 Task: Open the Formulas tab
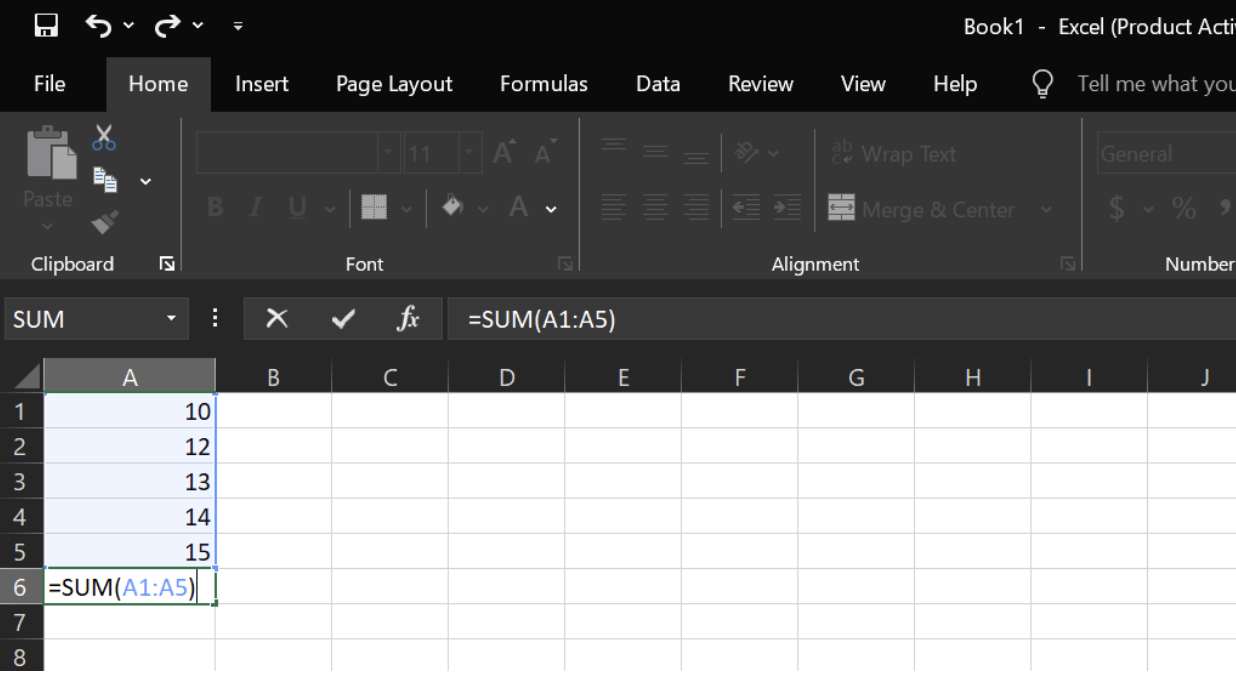click(544, 84)
